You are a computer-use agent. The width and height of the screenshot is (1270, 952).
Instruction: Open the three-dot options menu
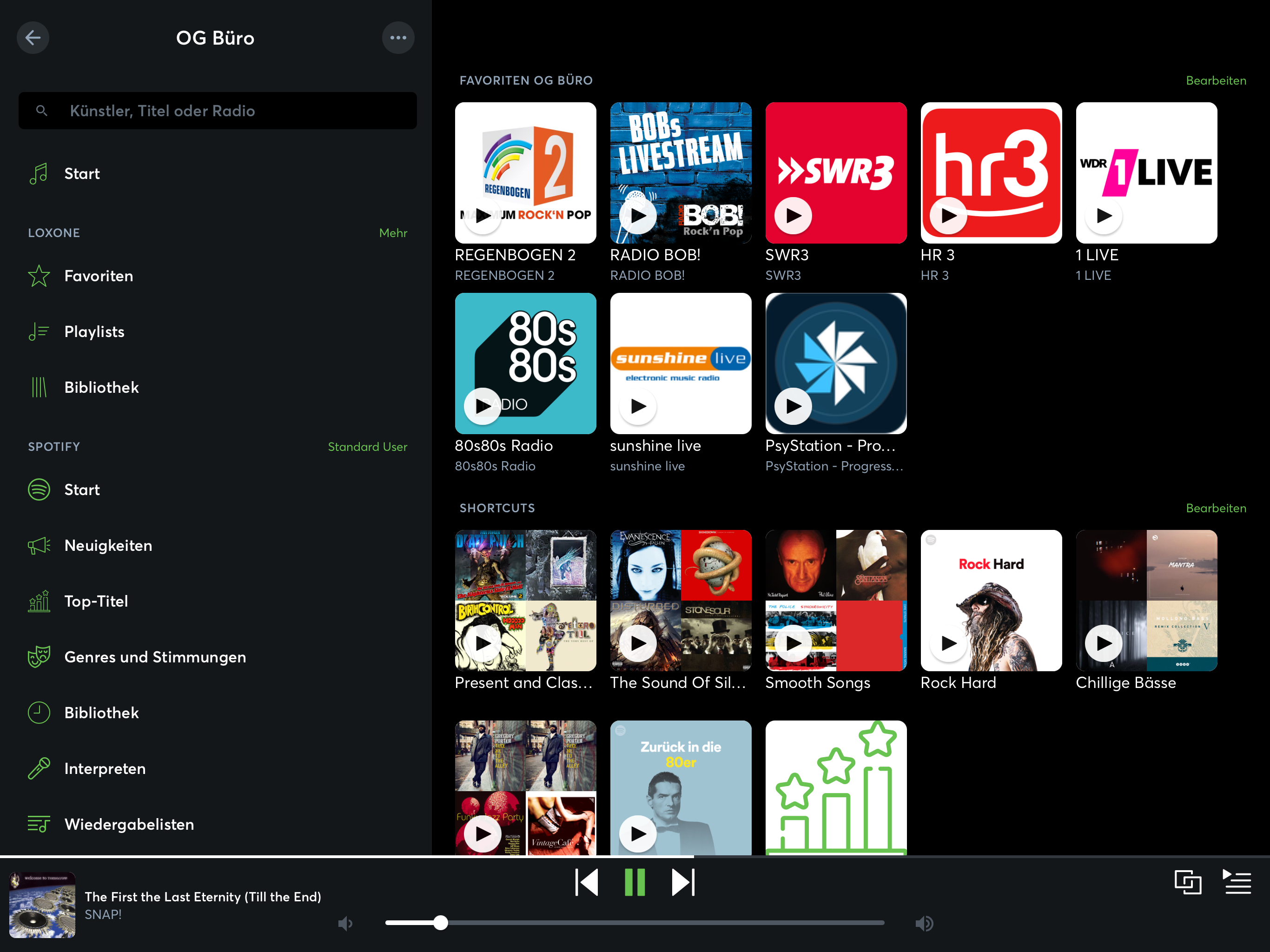[x=398, y=38]
